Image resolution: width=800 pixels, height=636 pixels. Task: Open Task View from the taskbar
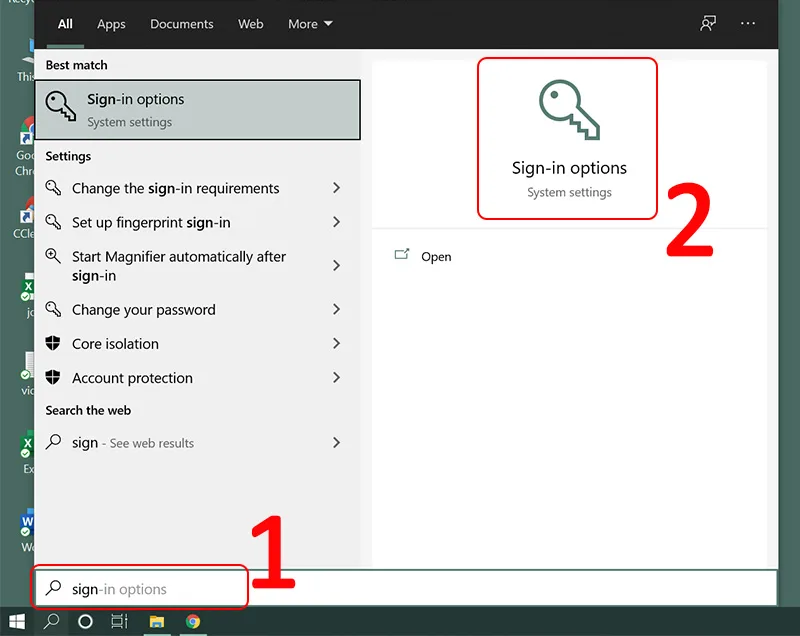pyautogui.click(x=120, y=621)
